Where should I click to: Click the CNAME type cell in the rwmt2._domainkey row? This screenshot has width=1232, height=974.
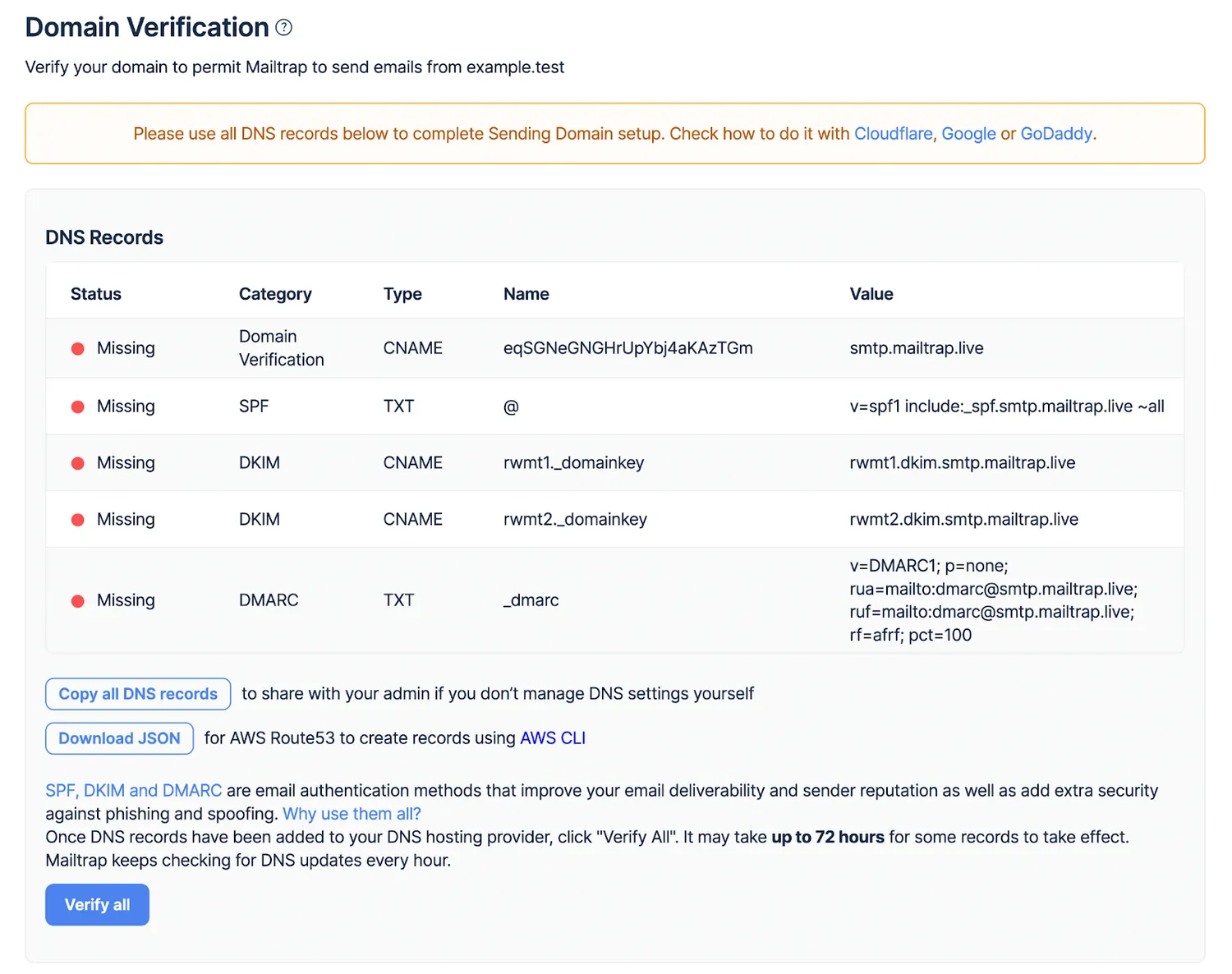[x=413, y=520]
